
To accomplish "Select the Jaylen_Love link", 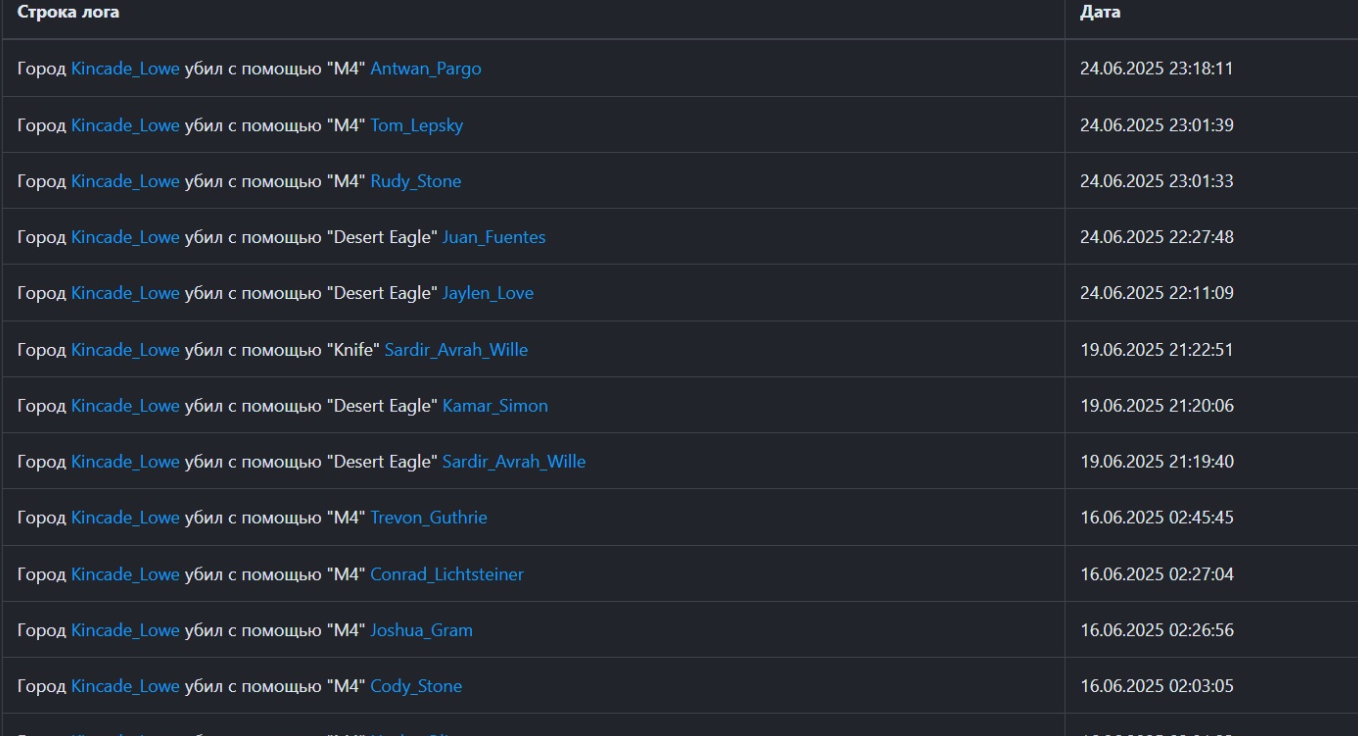I will (x=487, y=293).
